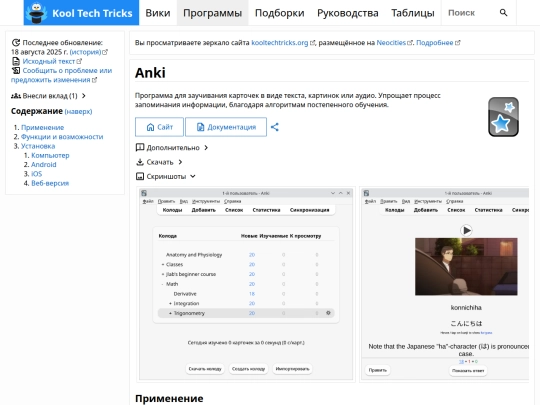Click the file icon next to Исходный текст
540x405 pixels.
(x=16, y=61)
